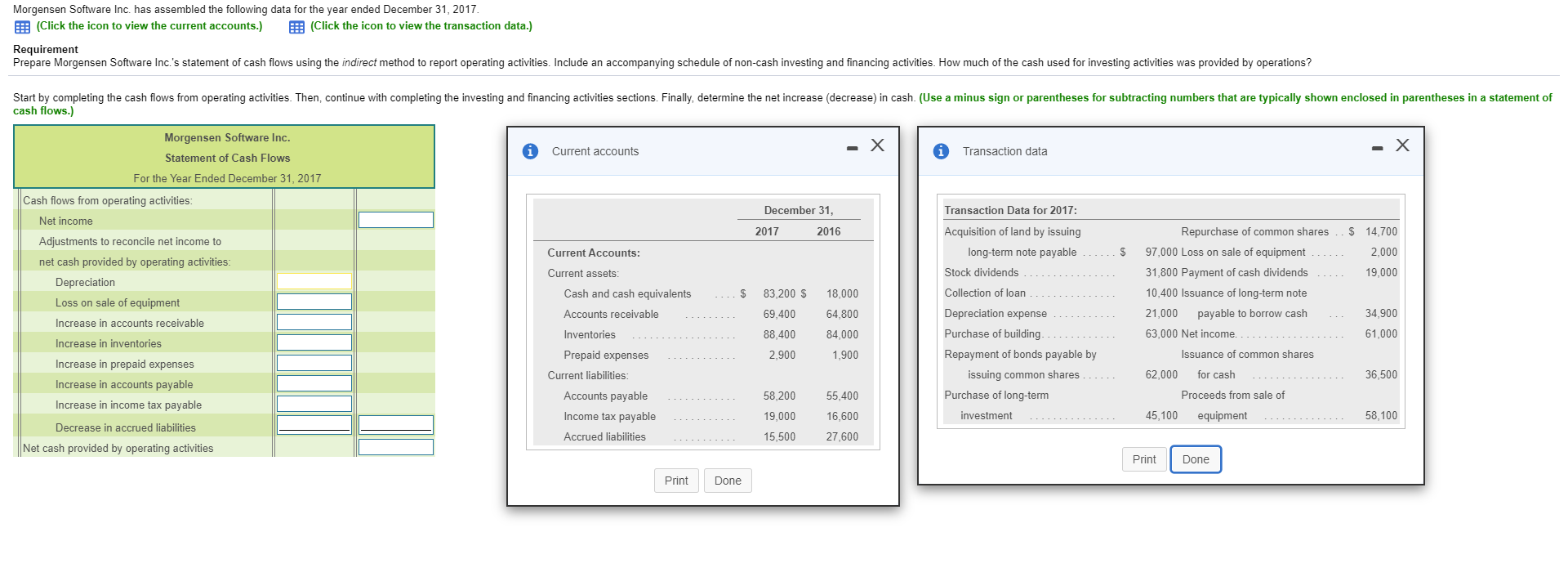This screenshot has height=577, width=1568.
Task: Click 'Cash flows from operating activities:' row label
Action: pos(108,200)
